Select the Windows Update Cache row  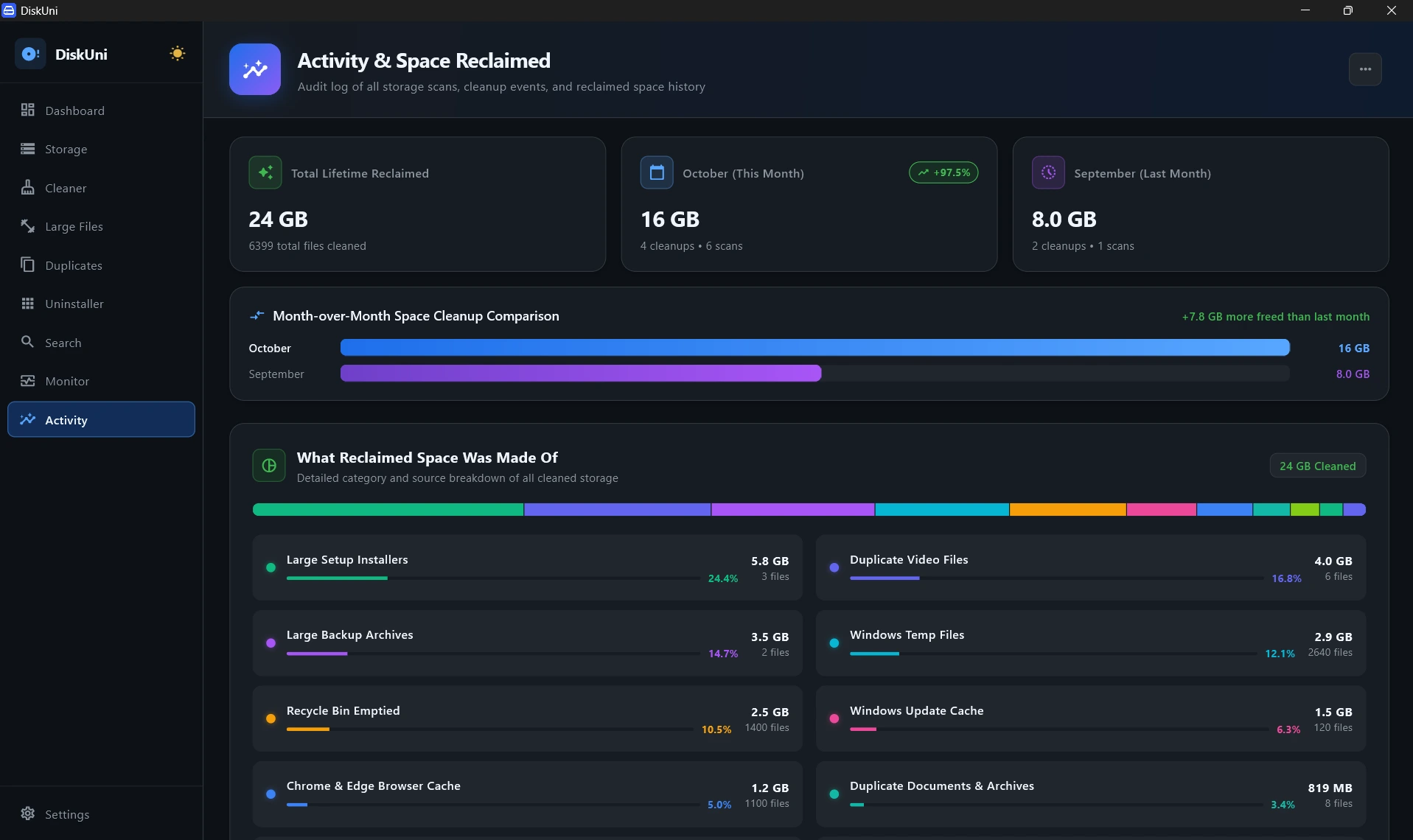click(x=1091, y=718)
